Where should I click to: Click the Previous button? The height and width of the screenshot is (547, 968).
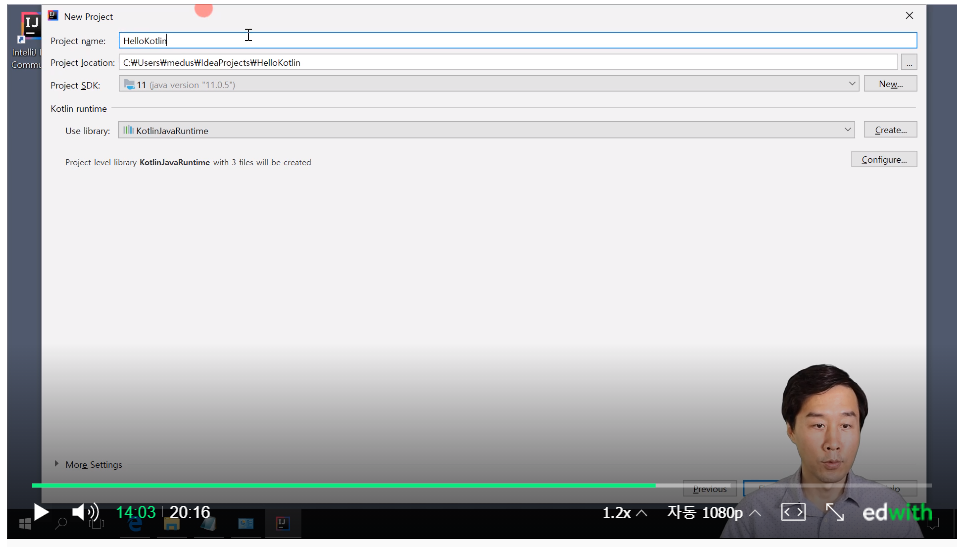pyautogui.click(x=709, y=489)
